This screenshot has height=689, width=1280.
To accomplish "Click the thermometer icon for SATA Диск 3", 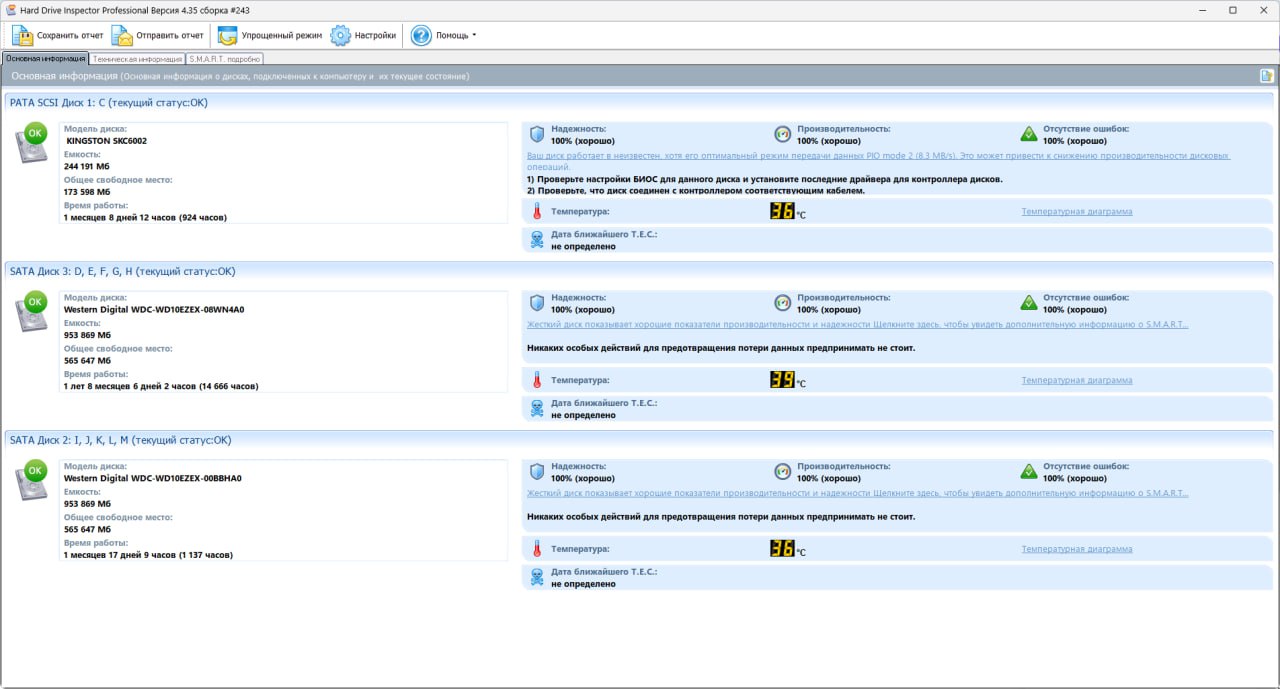I will 537,380.
